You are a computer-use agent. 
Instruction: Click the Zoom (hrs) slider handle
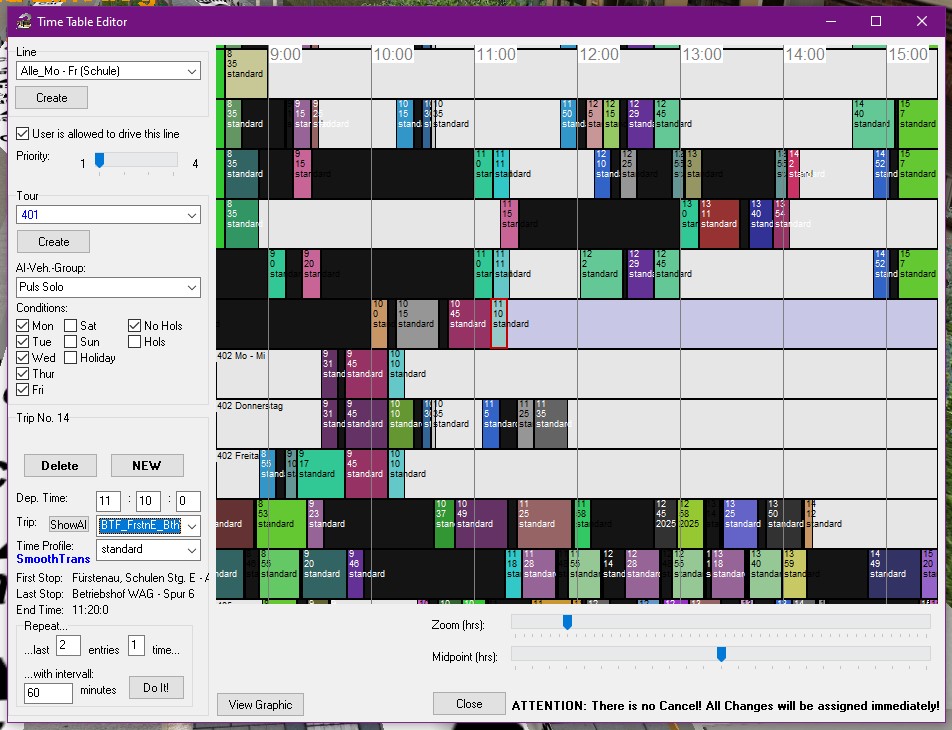567,622
